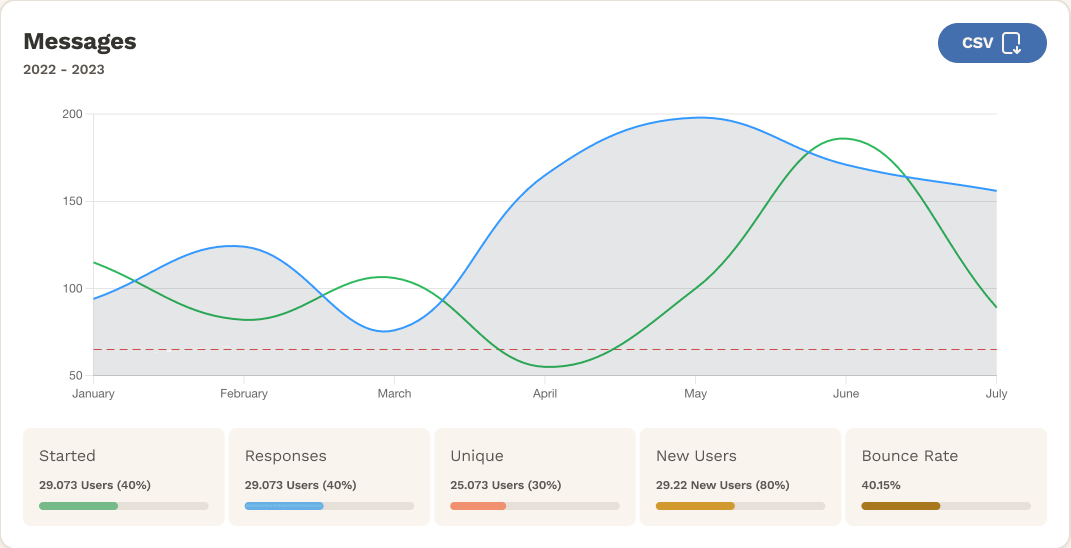Open the Responses stats card

[329, 477]
